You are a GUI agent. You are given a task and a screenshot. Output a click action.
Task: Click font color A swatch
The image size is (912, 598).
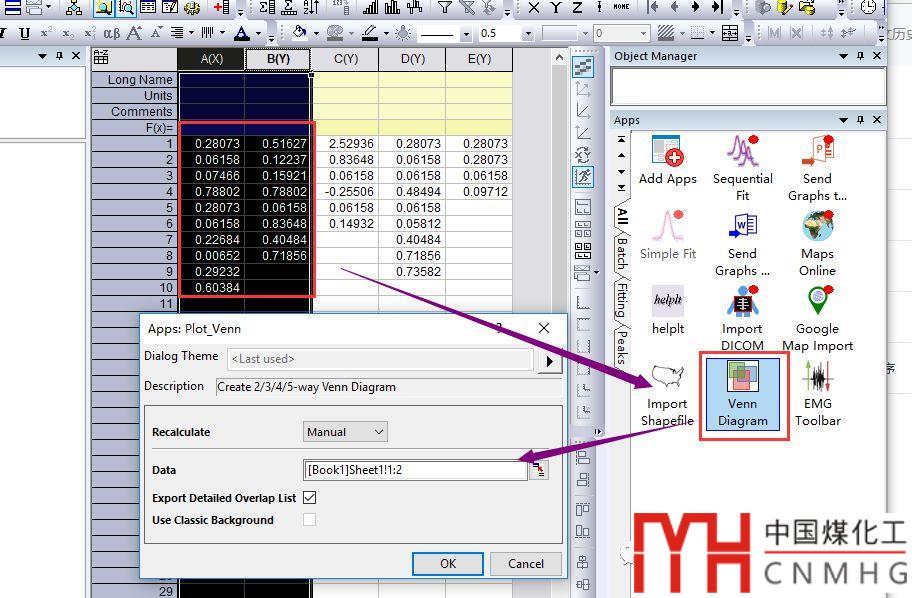pyautogui.click(x=242, y=33)
